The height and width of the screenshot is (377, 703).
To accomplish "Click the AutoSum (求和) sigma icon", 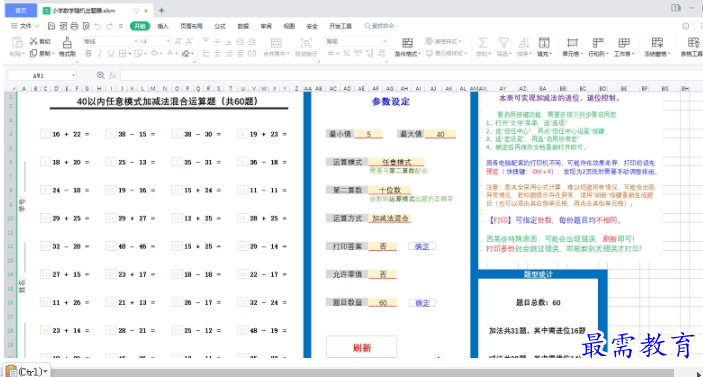I will click(x=482, y=43).
